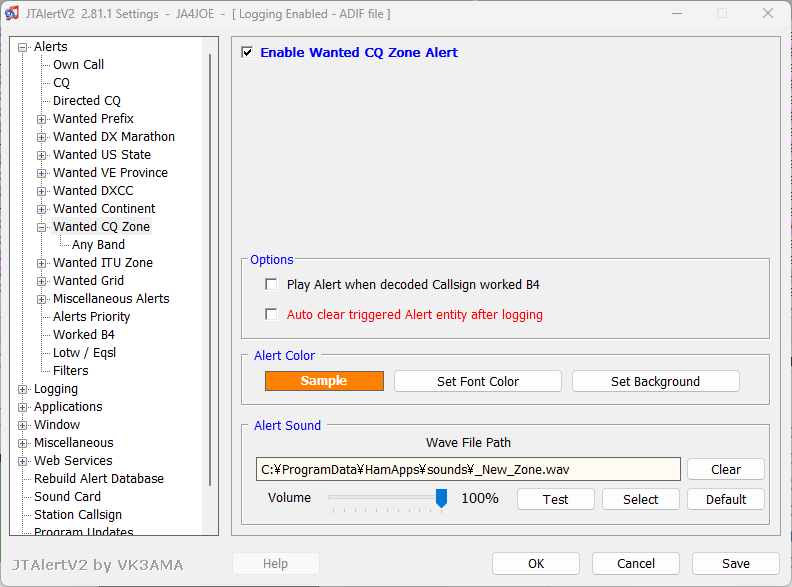Click the JTAlert app icon in title bar

[x=11, y=13]
